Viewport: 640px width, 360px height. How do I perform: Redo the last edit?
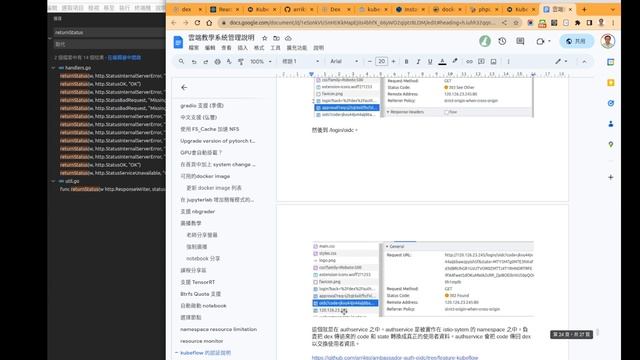206,62
